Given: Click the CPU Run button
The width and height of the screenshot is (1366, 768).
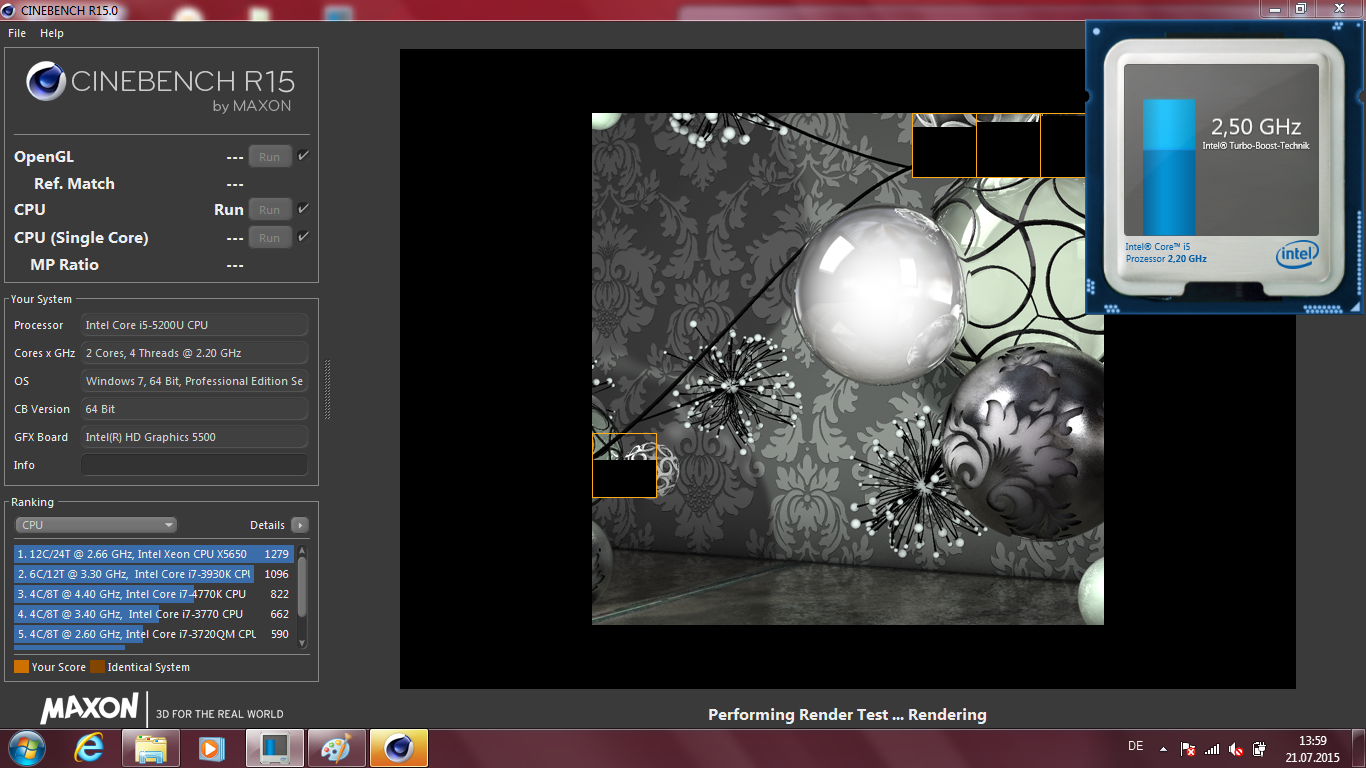Looking at the screenshot, I should click(270, 209).
